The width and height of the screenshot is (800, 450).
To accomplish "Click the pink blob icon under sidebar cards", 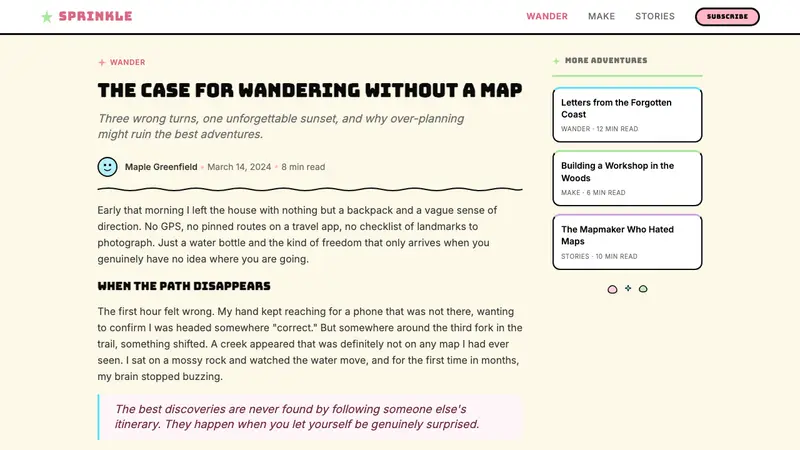I will [612, 289].
